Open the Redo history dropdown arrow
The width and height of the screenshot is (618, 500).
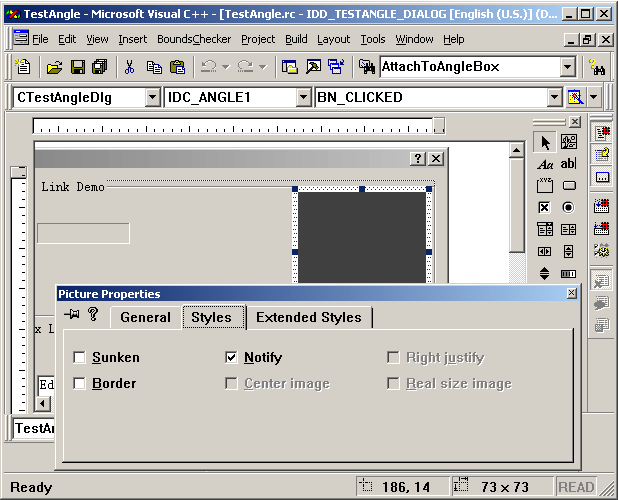click(x=262, y=67)
